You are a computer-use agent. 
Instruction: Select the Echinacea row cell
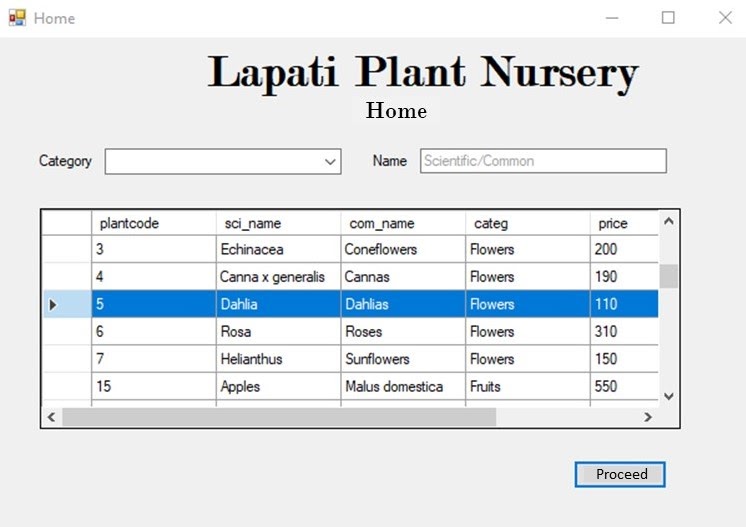click(x=277, y=250)
